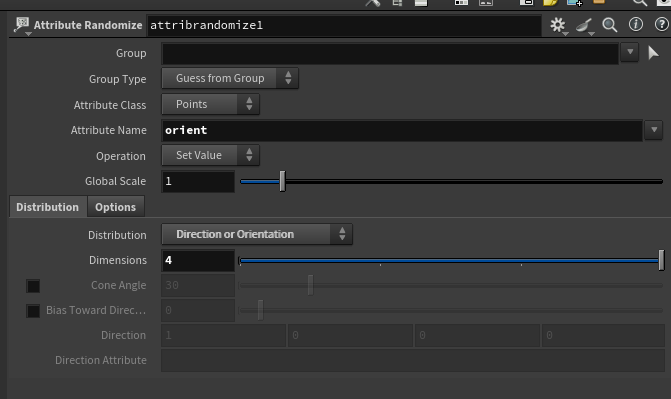Click the Operation label
Viewport: 671px width, 399px height.
[121, 156]
